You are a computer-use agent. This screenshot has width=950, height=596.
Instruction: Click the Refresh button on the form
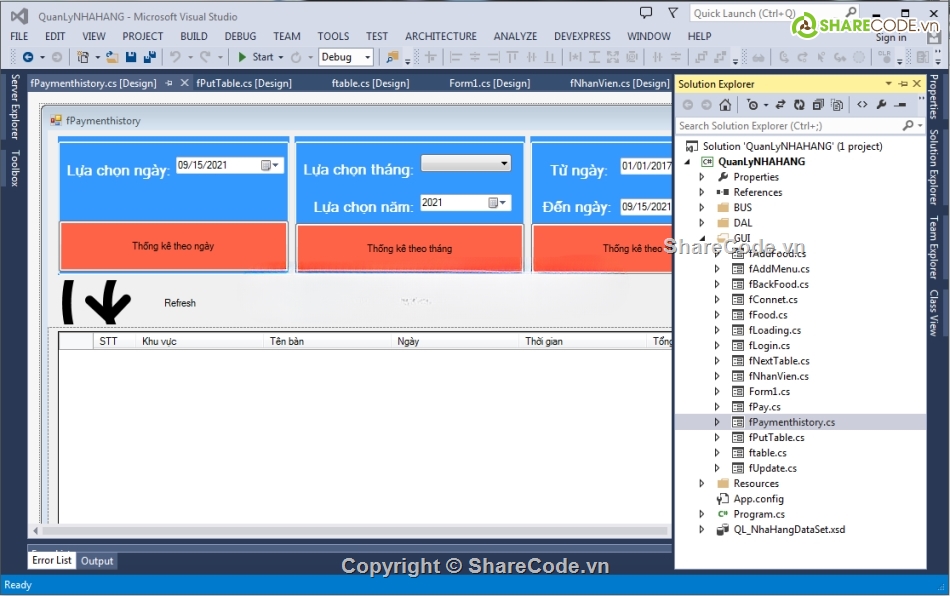[180, 303]
